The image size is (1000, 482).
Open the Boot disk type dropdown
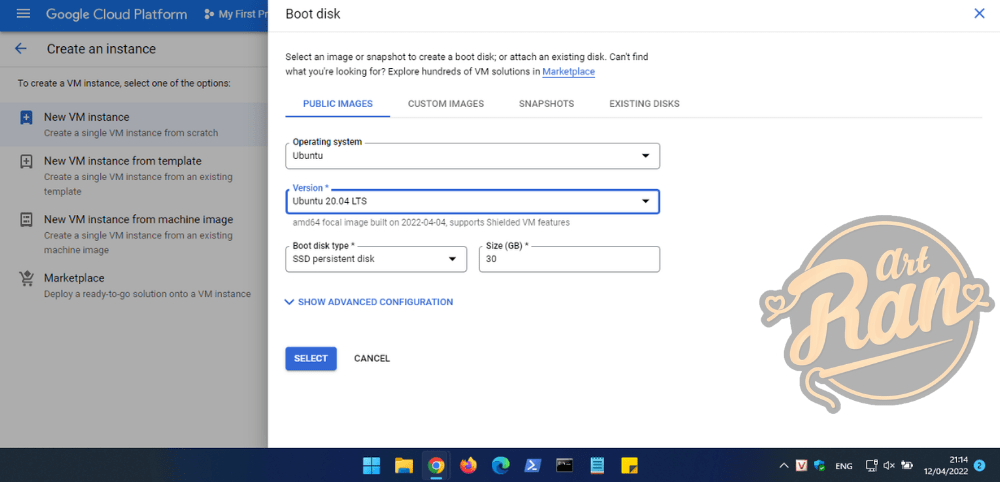click(376, 259)
